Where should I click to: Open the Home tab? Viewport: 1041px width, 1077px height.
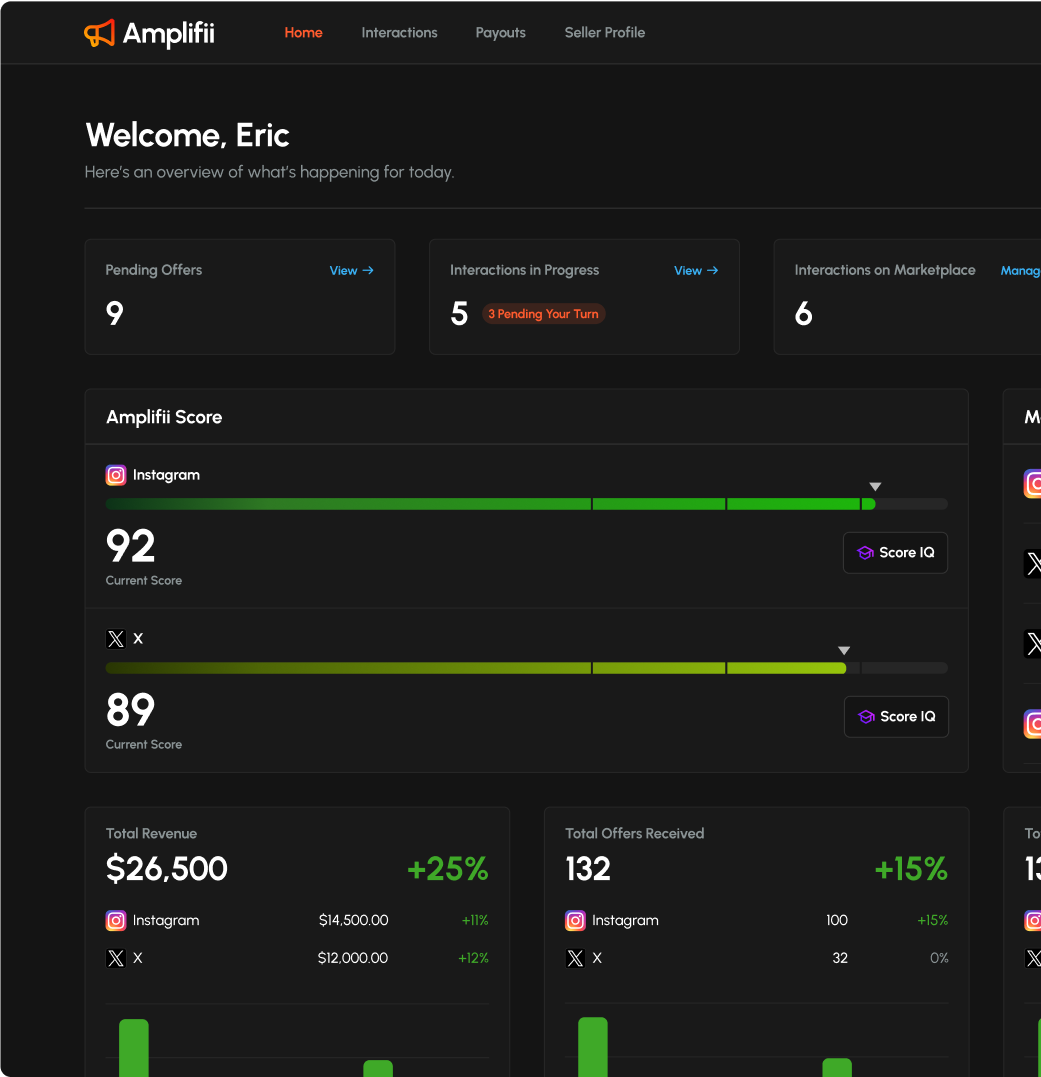tap(303, 33)
